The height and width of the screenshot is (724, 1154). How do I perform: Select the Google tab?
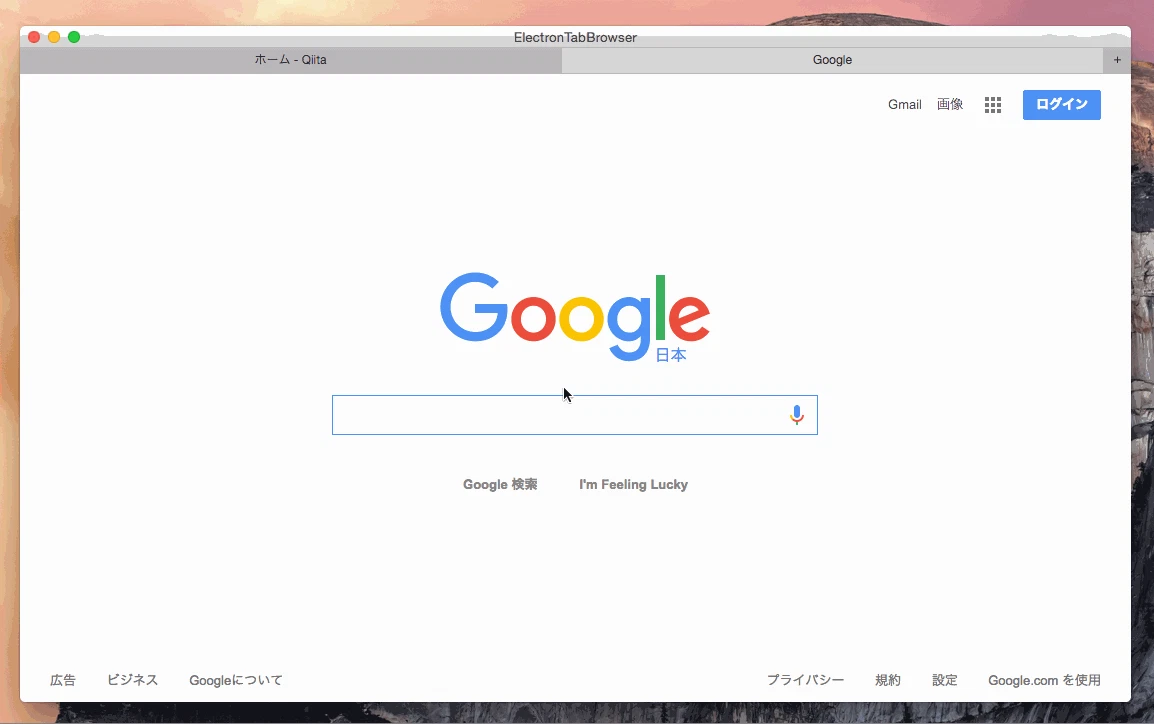(832, 60)
